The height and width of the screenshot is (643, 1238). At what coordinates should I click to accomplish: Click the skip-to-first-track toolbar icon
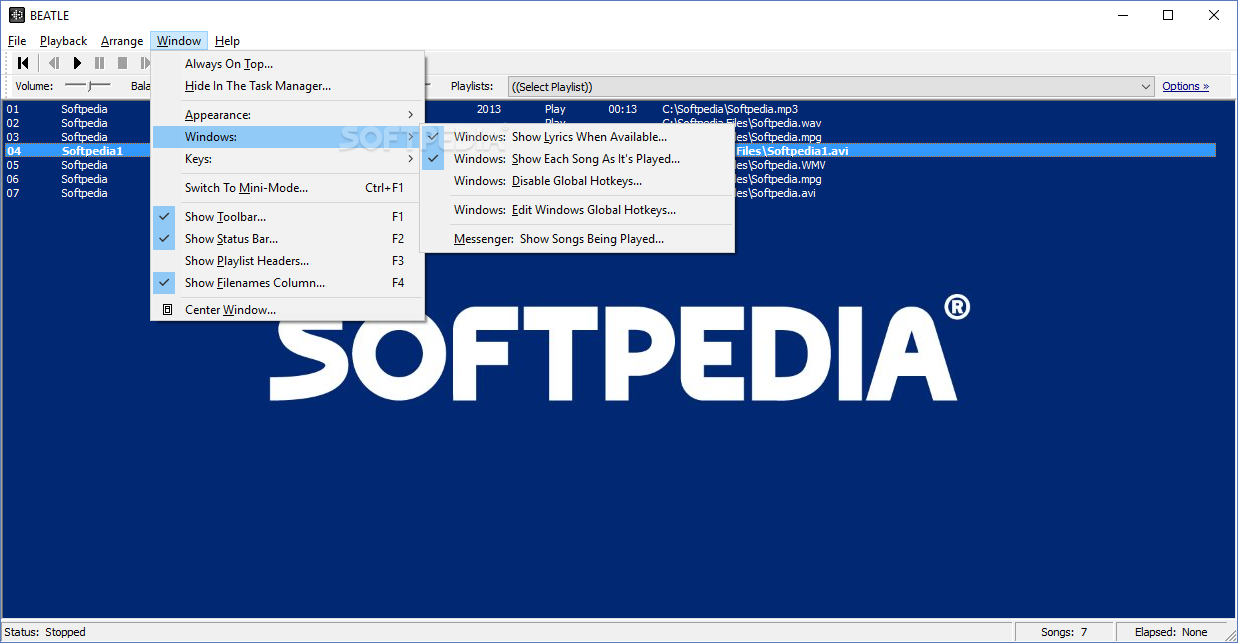23,63
